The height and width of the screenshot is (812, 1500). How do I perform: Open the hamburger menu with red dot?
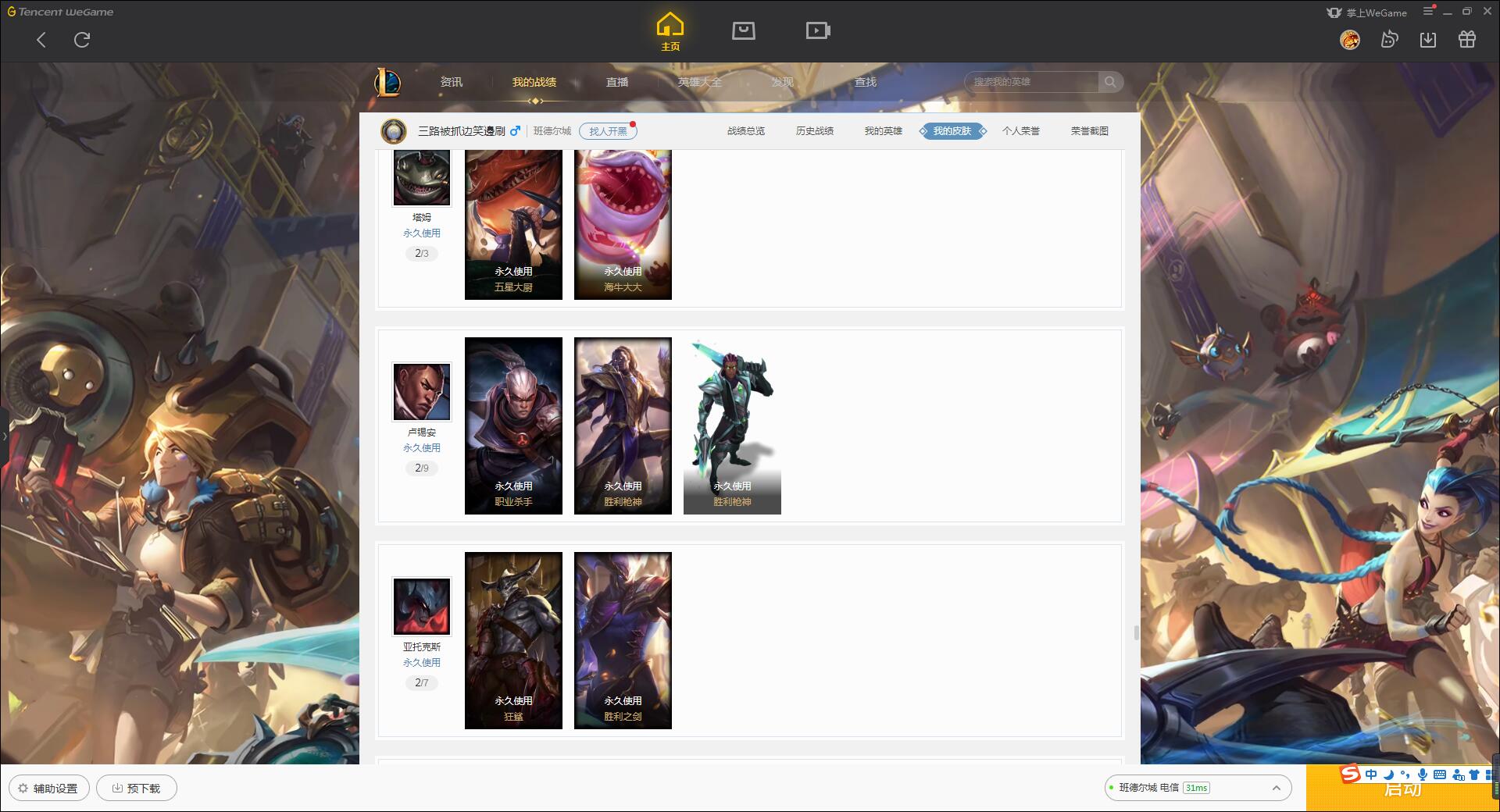[1429, 11]
